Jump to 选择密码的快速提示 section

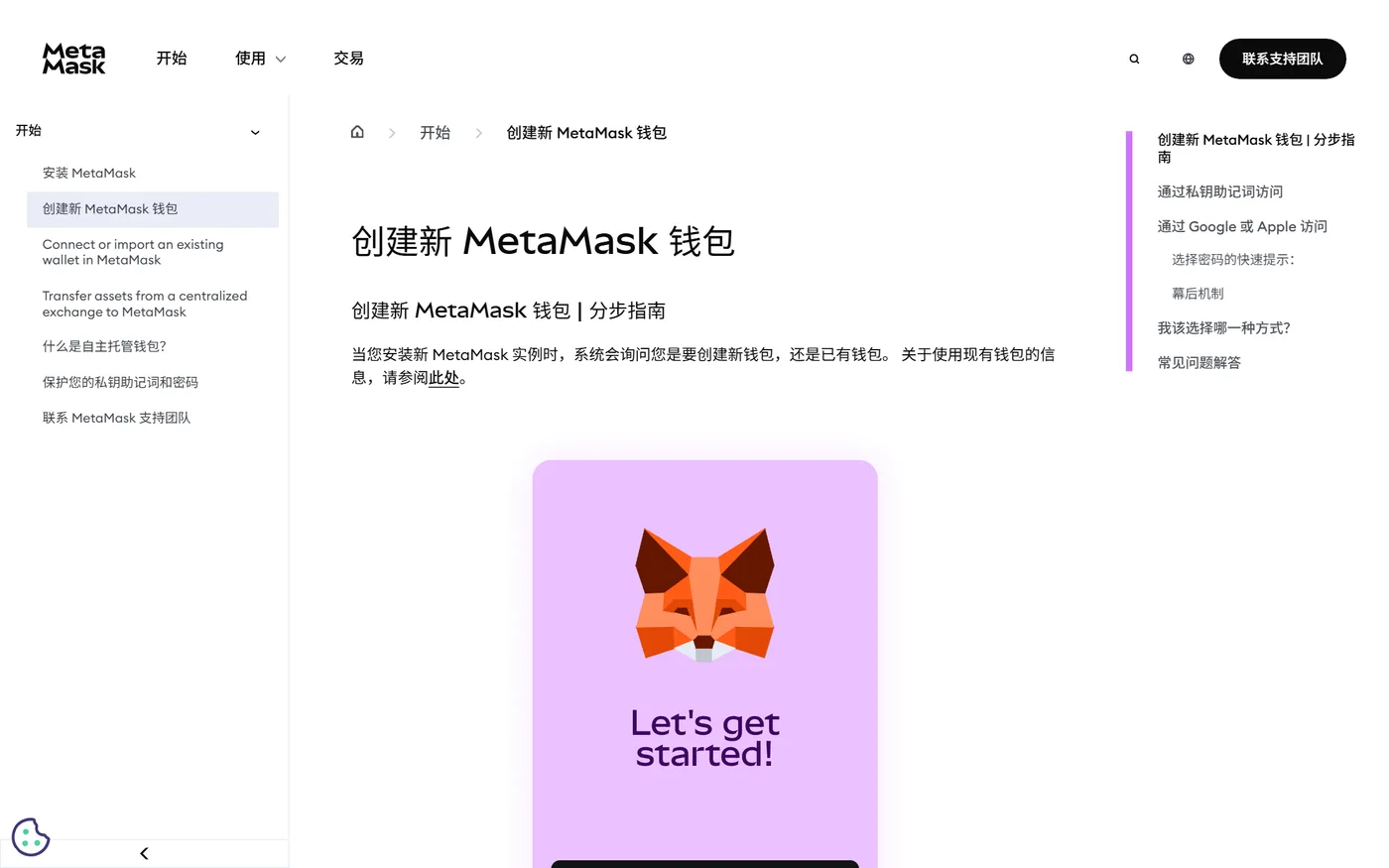coord(1233,260)
